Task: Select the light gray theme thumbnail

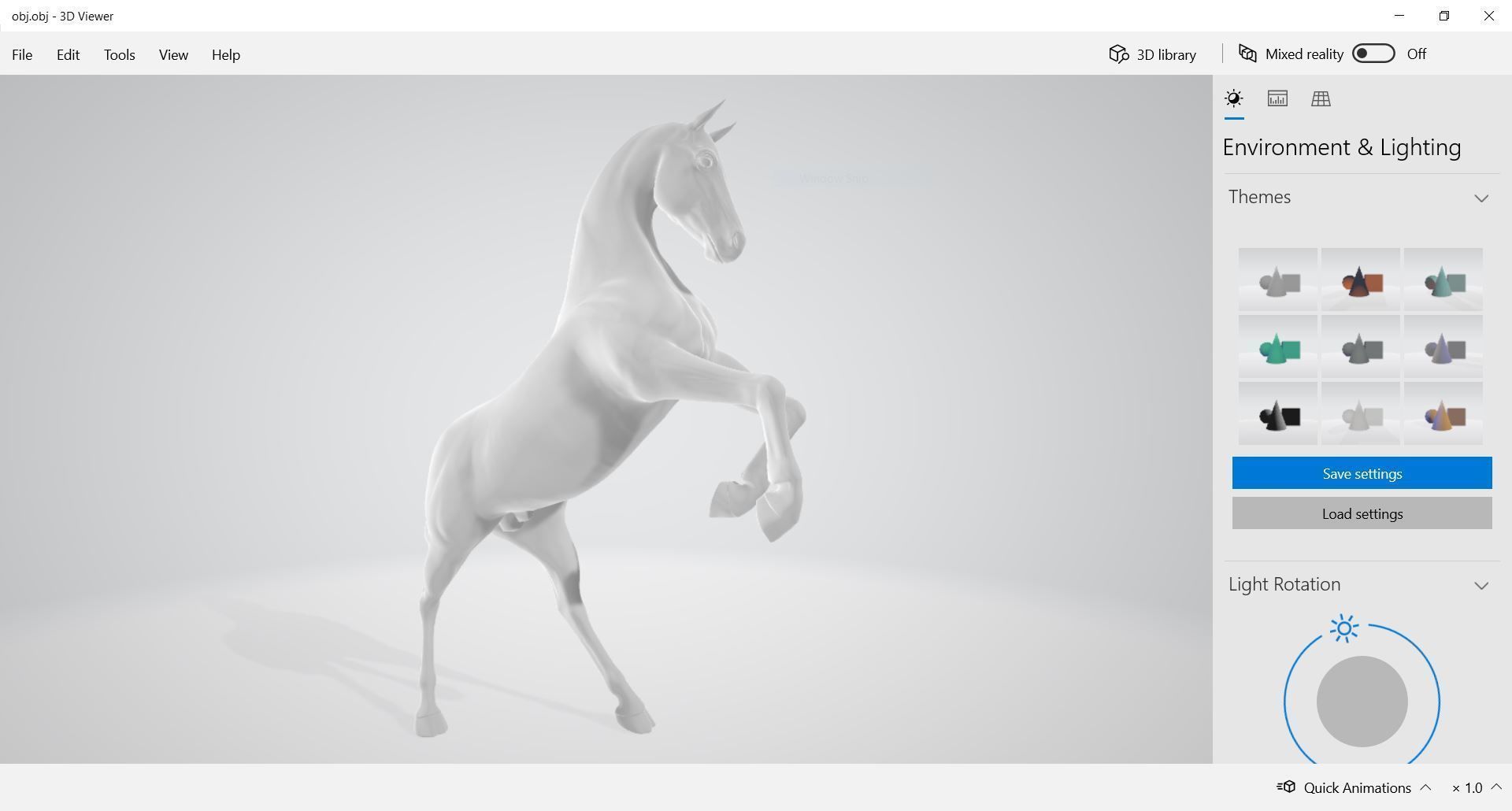Action: pos(1277,280)
